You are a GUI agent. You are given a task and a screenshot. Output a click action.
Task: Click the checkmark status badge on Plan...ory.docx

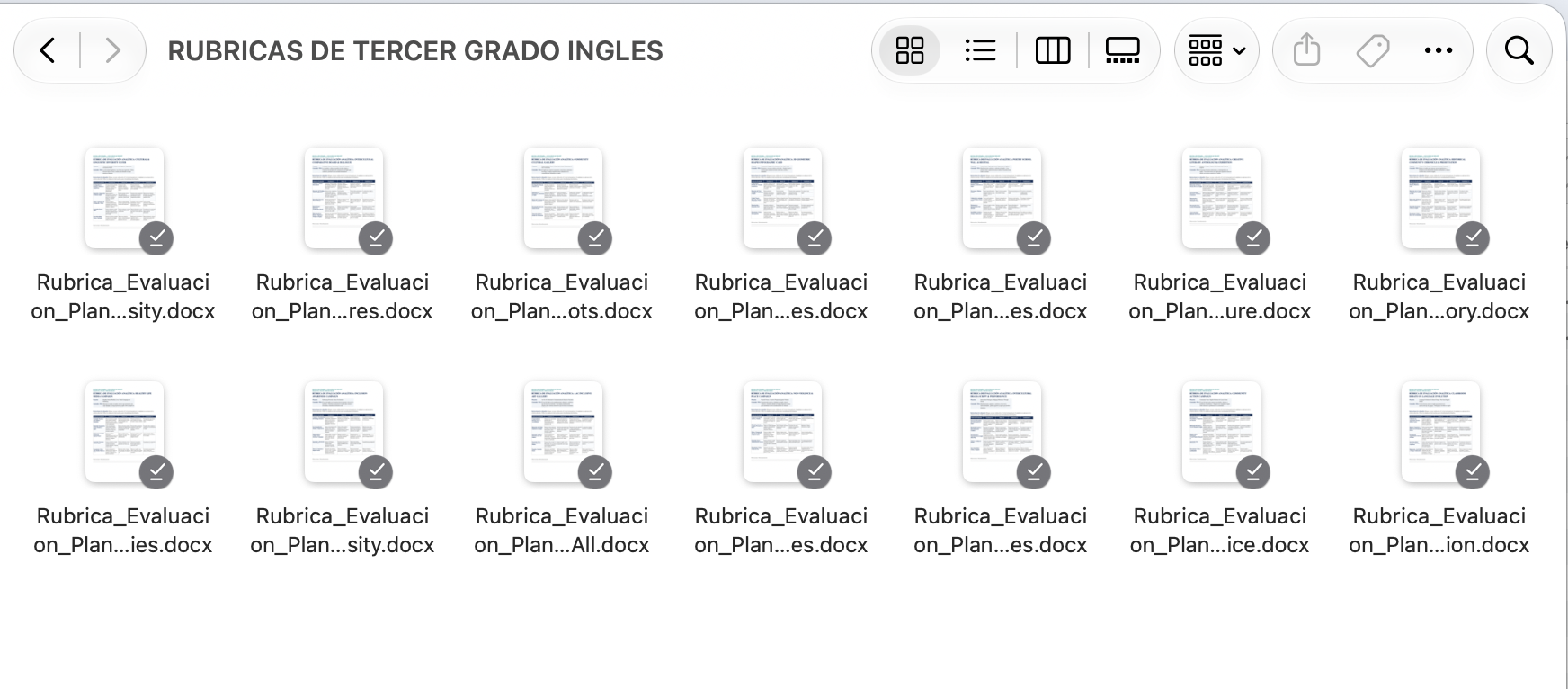point(1473,238)
